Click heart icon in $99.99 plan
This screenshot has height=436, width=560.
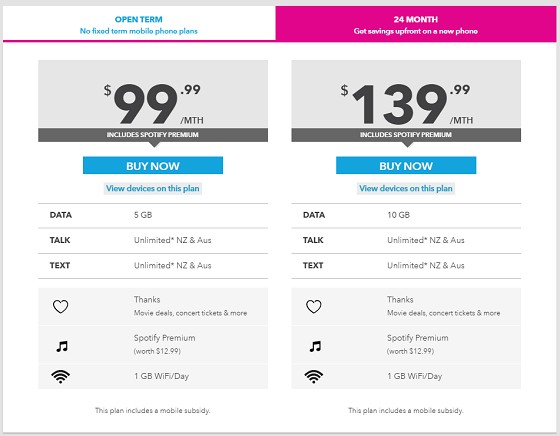point(60,306)
